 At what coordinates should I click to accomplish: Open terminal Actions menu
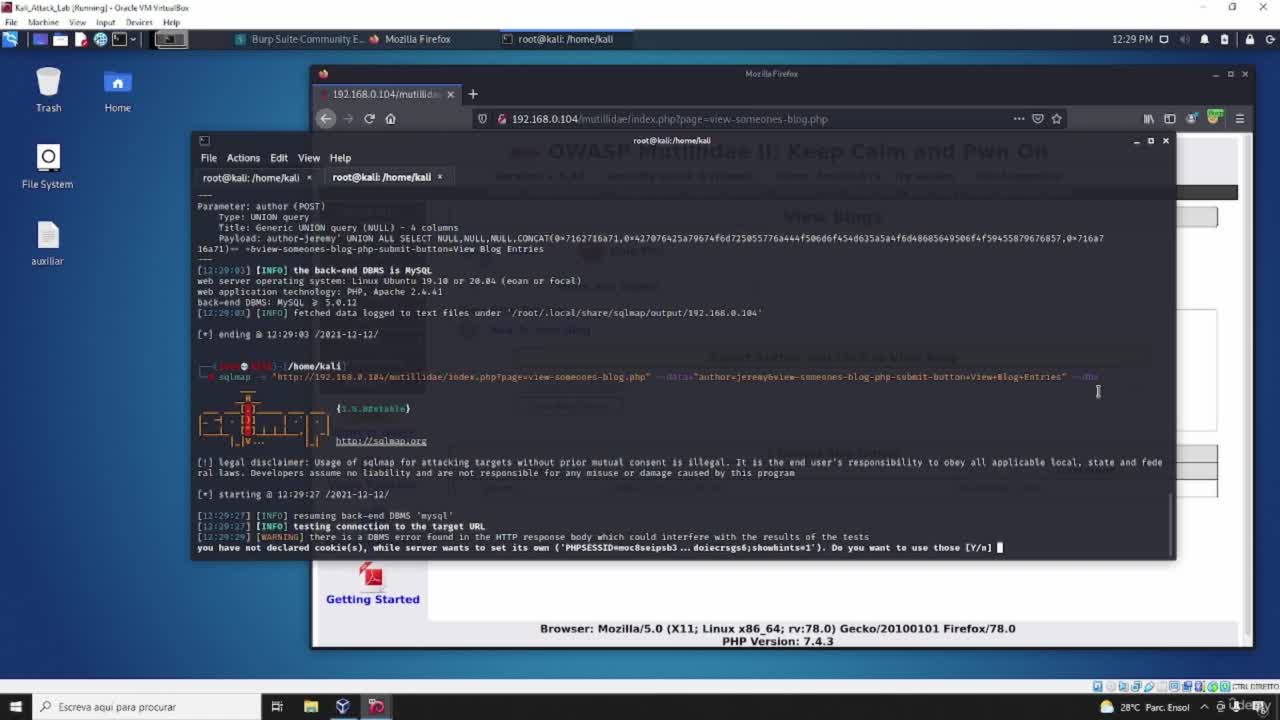pos(243,158)
